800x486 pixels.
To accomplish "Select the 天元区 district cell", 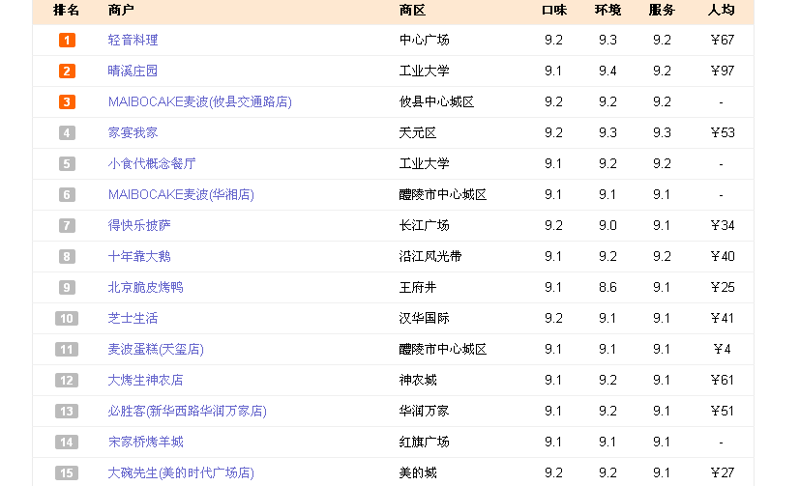I will [x=418, y=133].
